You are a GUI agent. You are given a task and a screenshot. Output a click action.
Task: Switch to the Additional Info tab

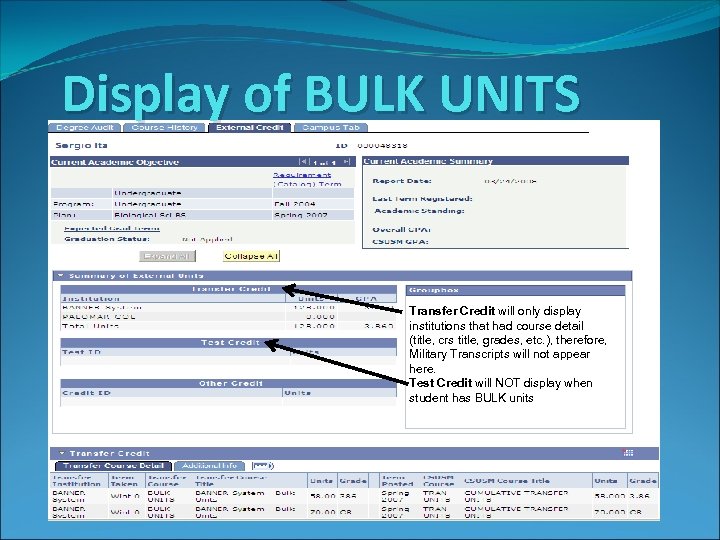209,466
